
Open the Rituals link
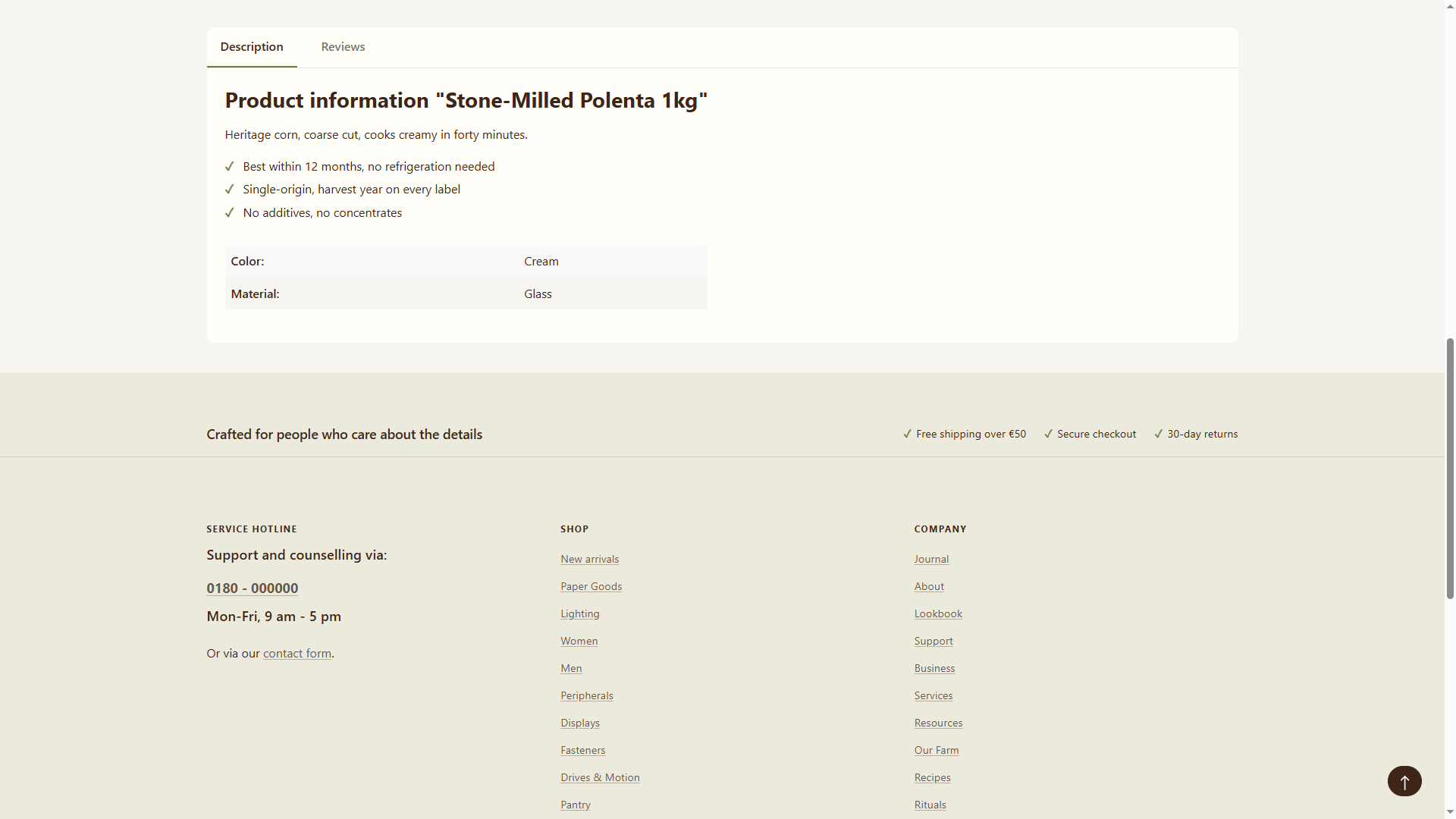coord(930,805)
